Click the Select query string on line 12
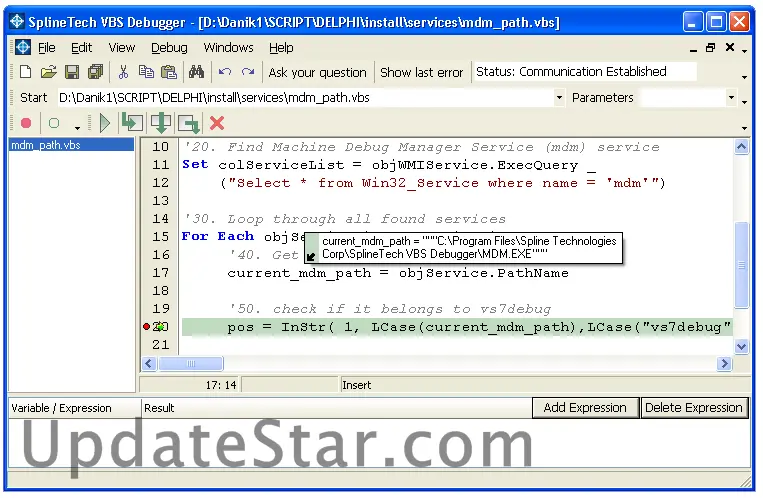The image size is (763, 498). [442, 183]
